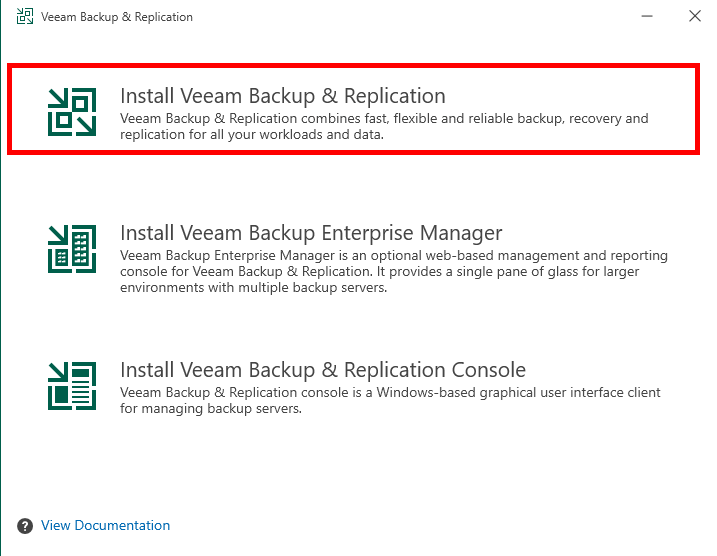717x556 pixels.
Task: Click the Replication Console install icon
Action: pos(72,386)
